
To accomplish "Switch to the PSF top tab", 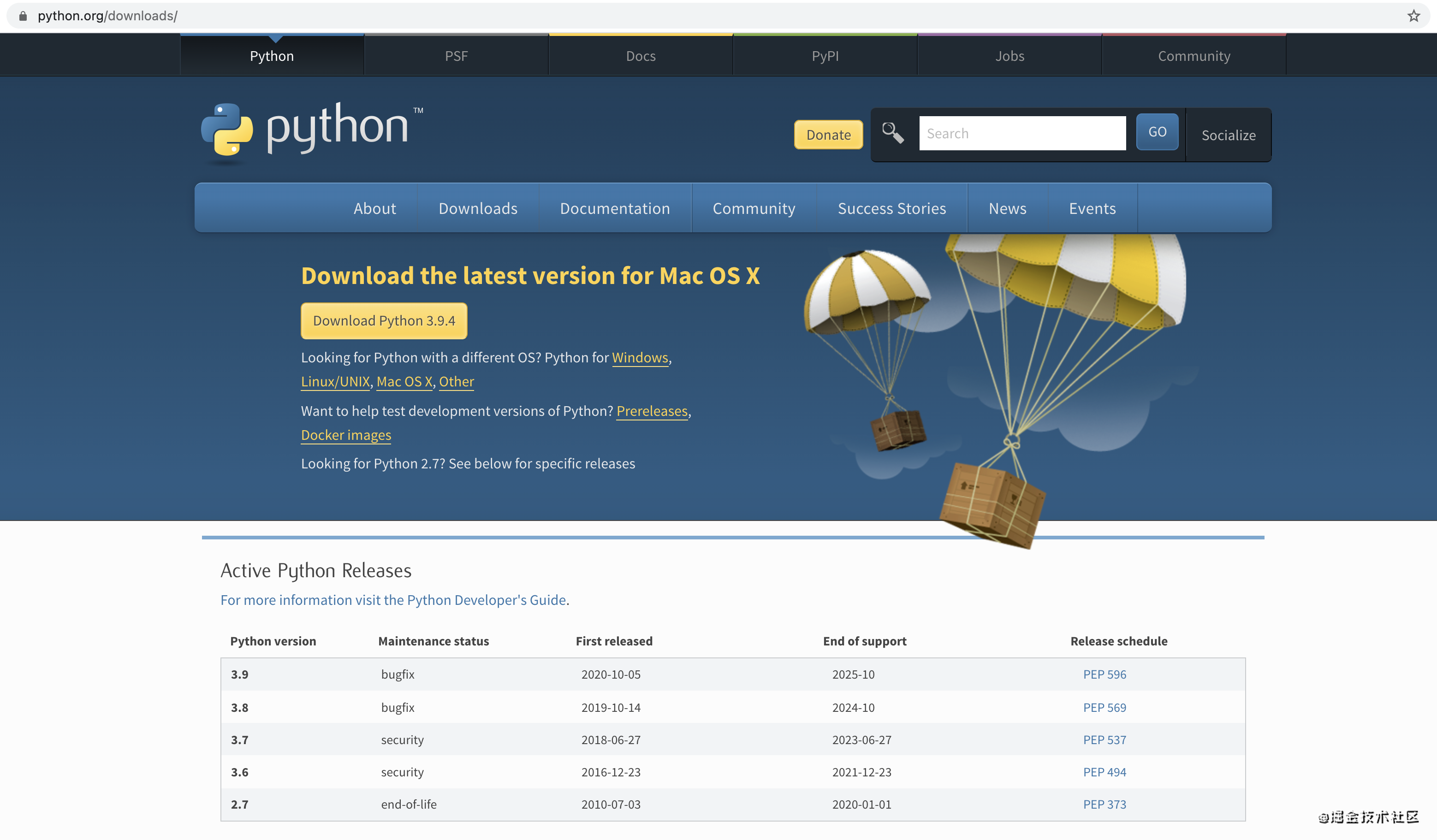I will tap(456, 56).
